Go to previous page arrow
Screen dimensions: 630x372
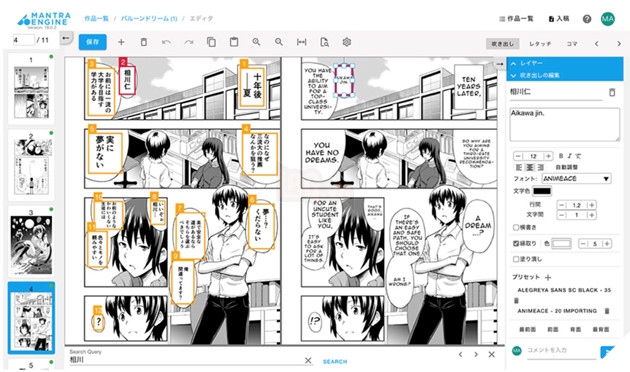click(x=597, y=43)
